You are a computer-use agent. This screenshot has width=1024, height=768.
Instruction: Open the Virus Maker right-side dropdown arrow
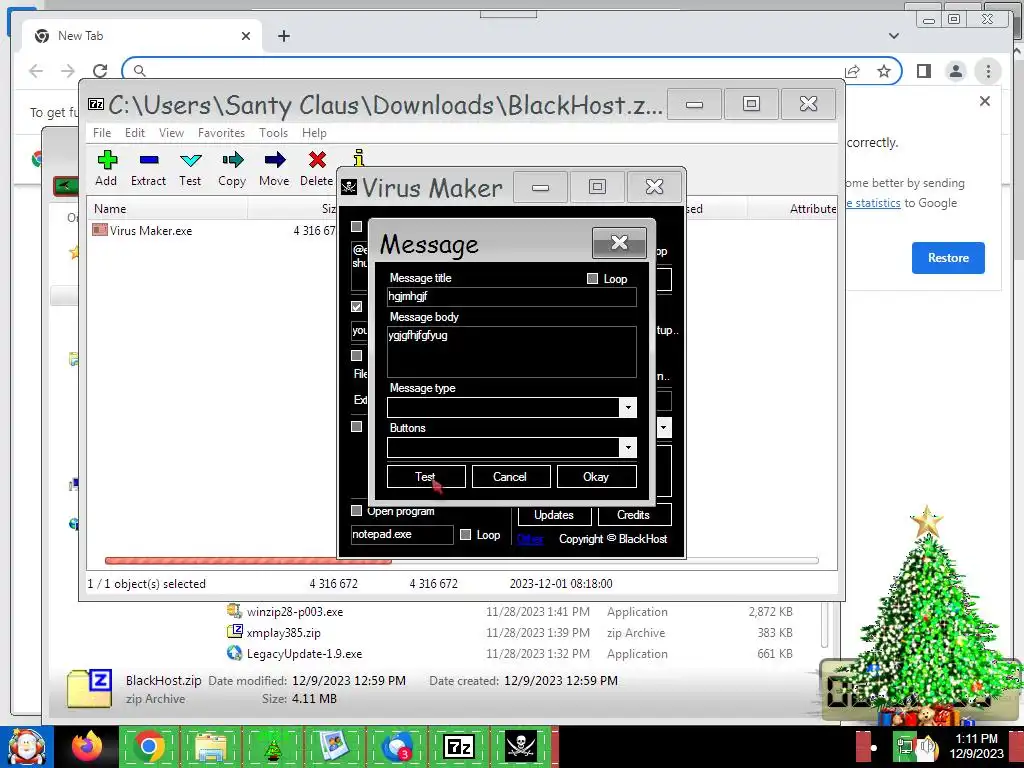tap(664, 428)
